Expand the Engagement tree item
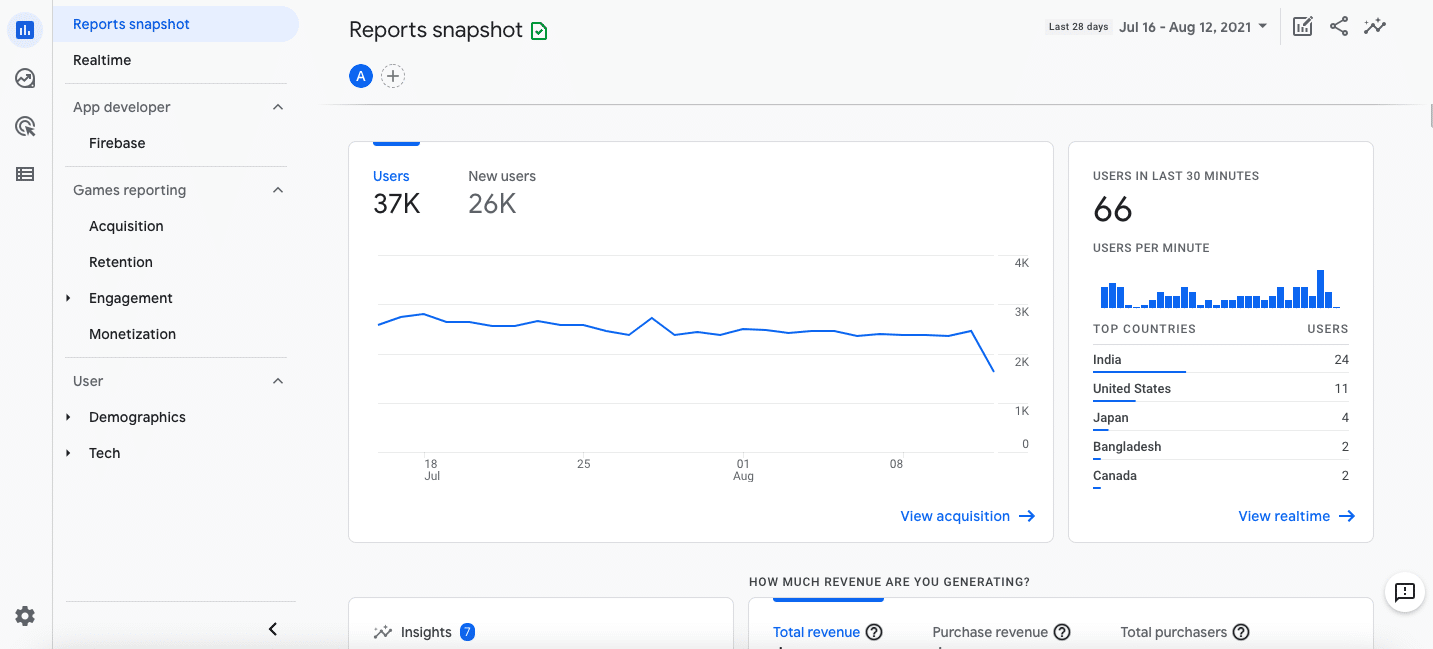Viewport: 1433px width, 649px height. pyautogui.click(x=68, y=298)
